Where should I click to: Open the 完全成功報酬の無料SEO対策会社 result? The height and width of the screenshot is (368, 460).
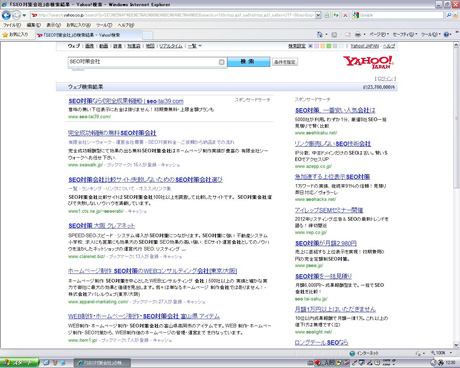tap(112, 133)
